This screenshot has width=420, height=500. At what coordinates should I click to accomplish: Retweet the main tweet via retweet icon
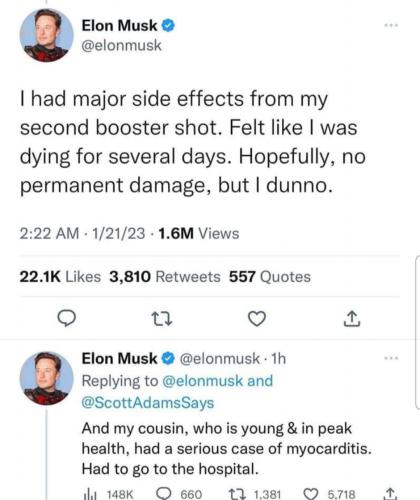click(162, 319)
